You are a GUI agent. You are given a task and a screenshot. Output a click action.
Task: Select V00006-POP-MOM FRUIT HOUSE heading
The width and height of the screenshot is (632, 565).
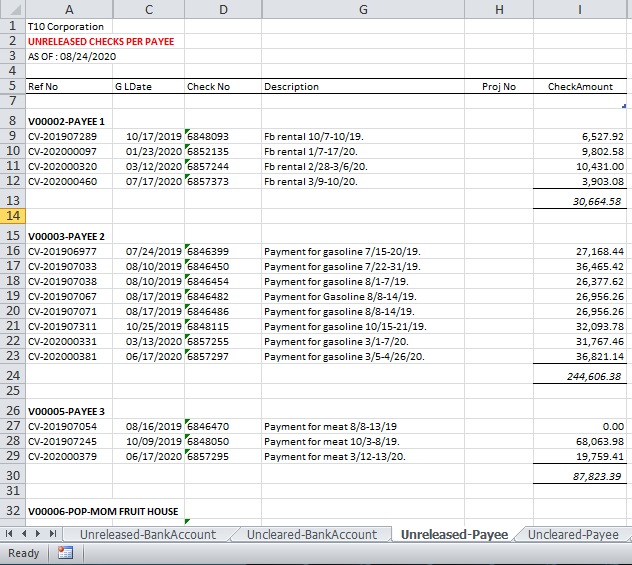103,511
